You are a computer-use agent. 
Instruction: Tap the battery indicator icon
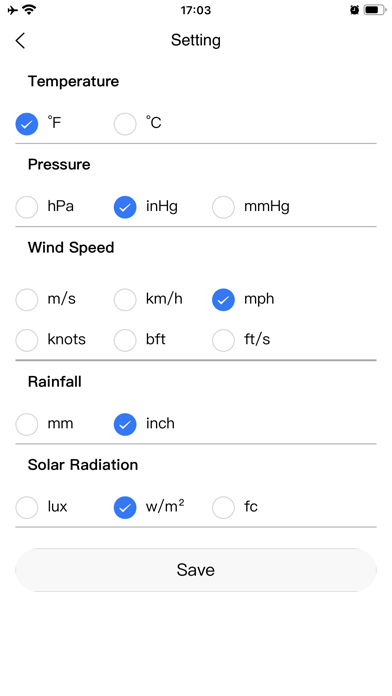point(374,10)
